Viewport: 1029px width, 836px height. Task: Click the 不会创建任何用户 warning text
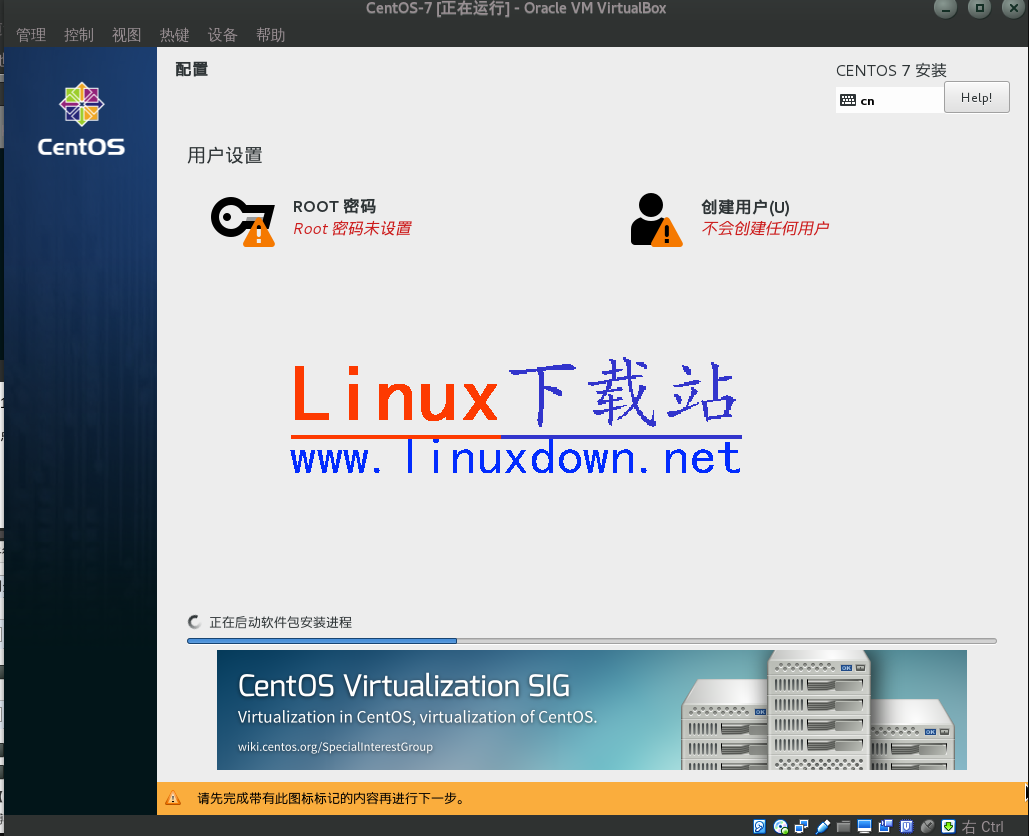click(x=765, y=228)
